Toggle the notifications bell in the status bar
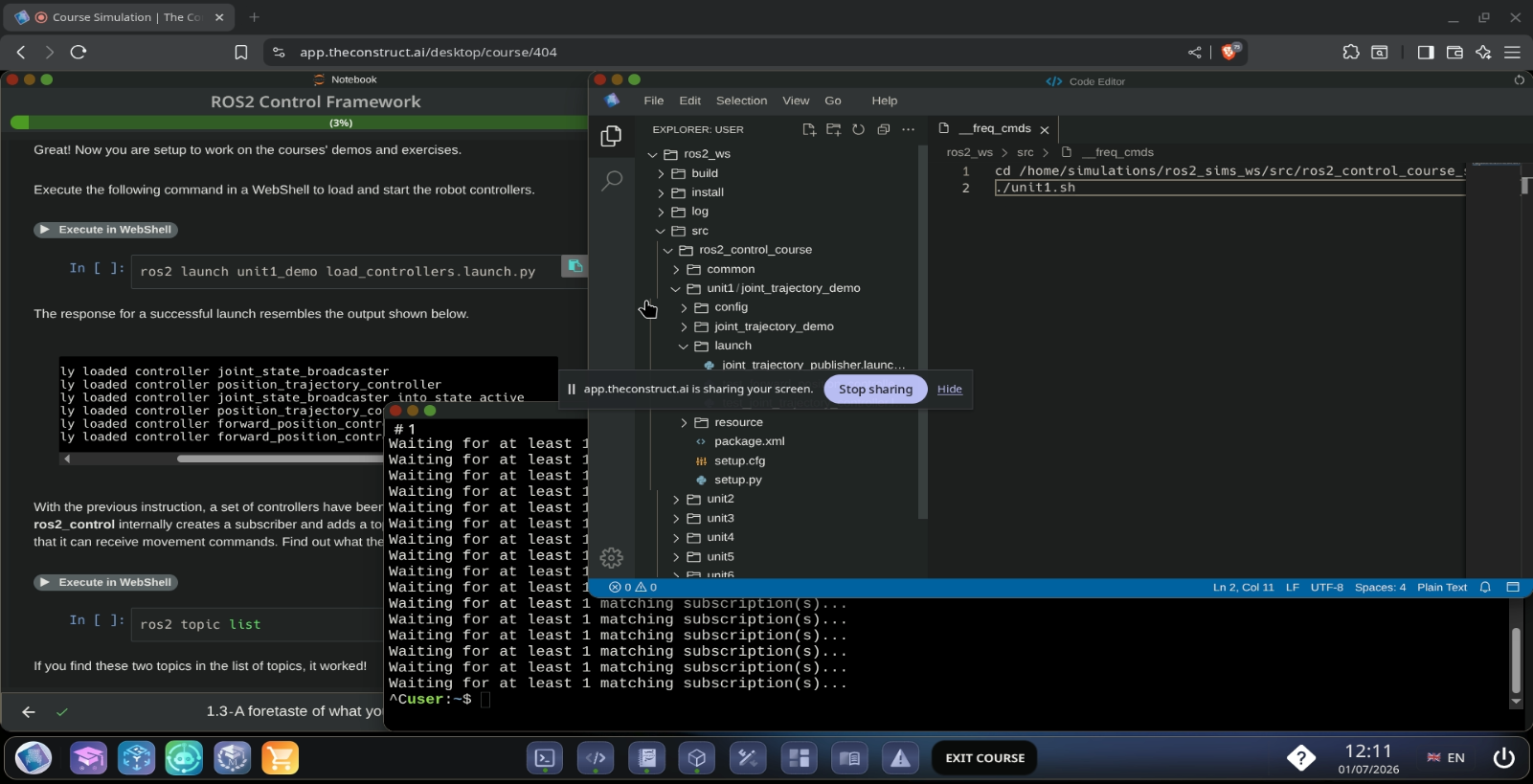Viewport: 1533px width, 784px height. pos(1485,588)
